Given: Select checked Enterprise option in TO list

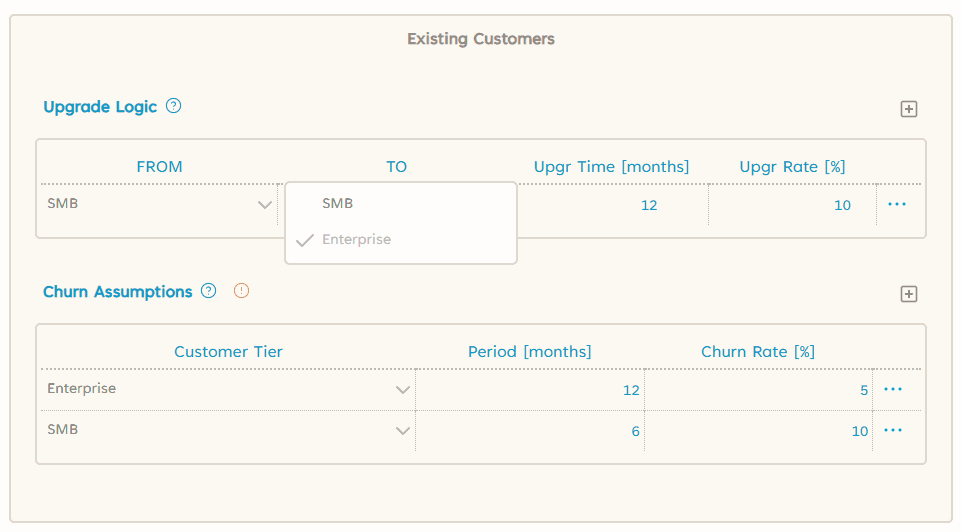Looking at the screenshot, I should tap(356, 240).
